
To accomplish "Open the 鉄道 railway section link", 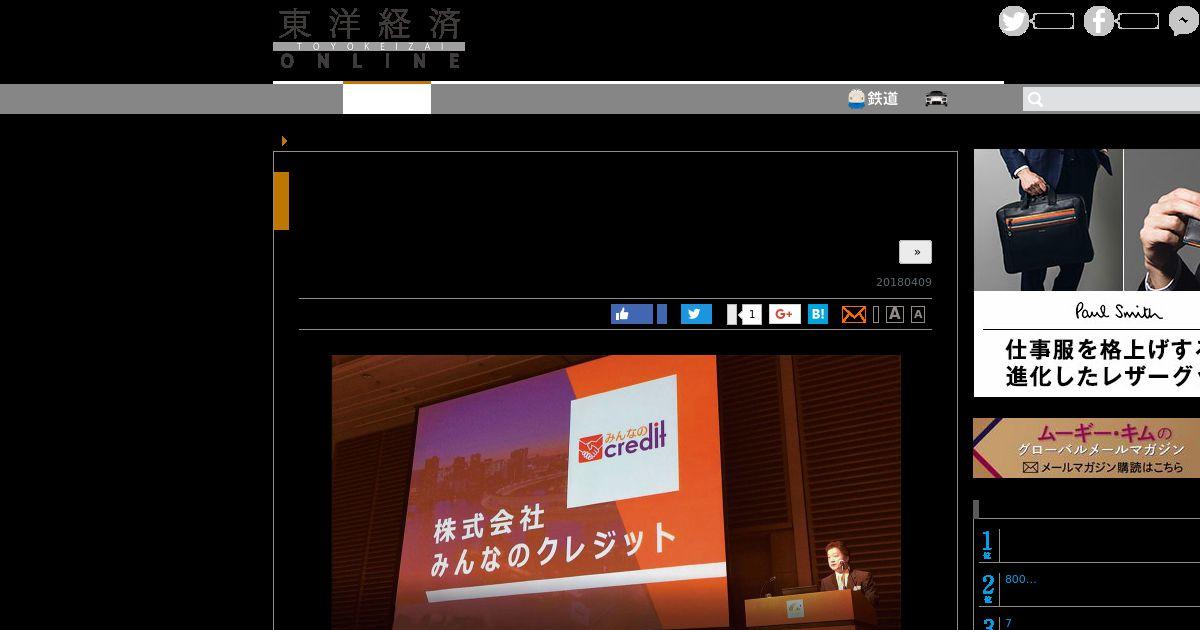I will click(873, 98).
